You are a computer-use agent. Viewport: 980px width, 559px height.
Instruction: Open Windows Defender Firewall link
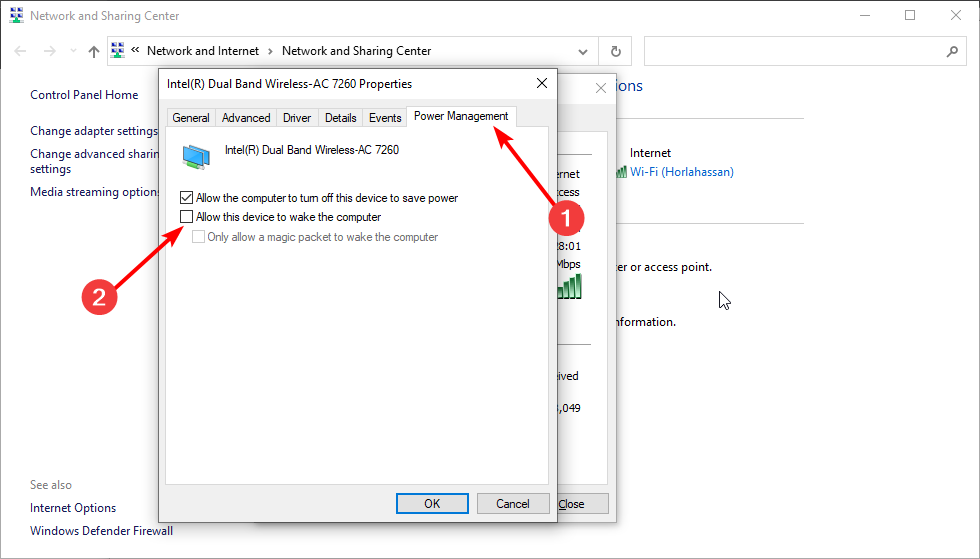[101, 531]
